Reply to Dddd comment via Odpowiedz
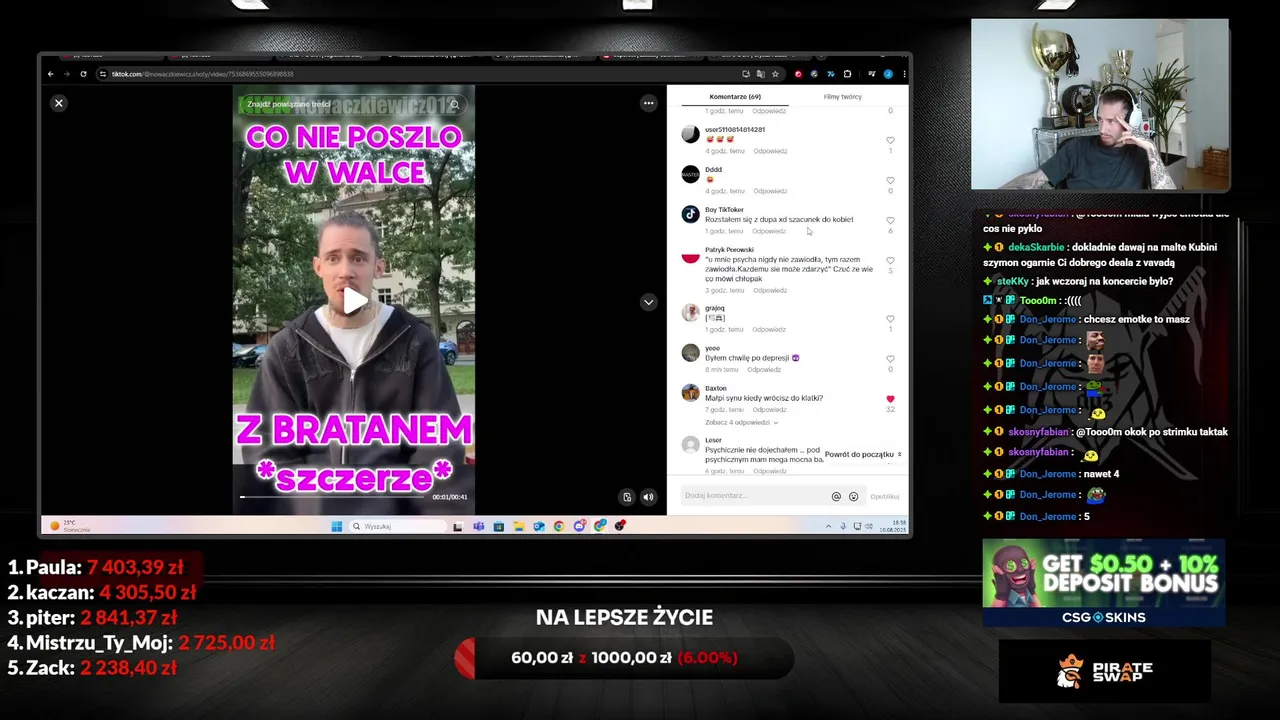 (x=770, y=190)
